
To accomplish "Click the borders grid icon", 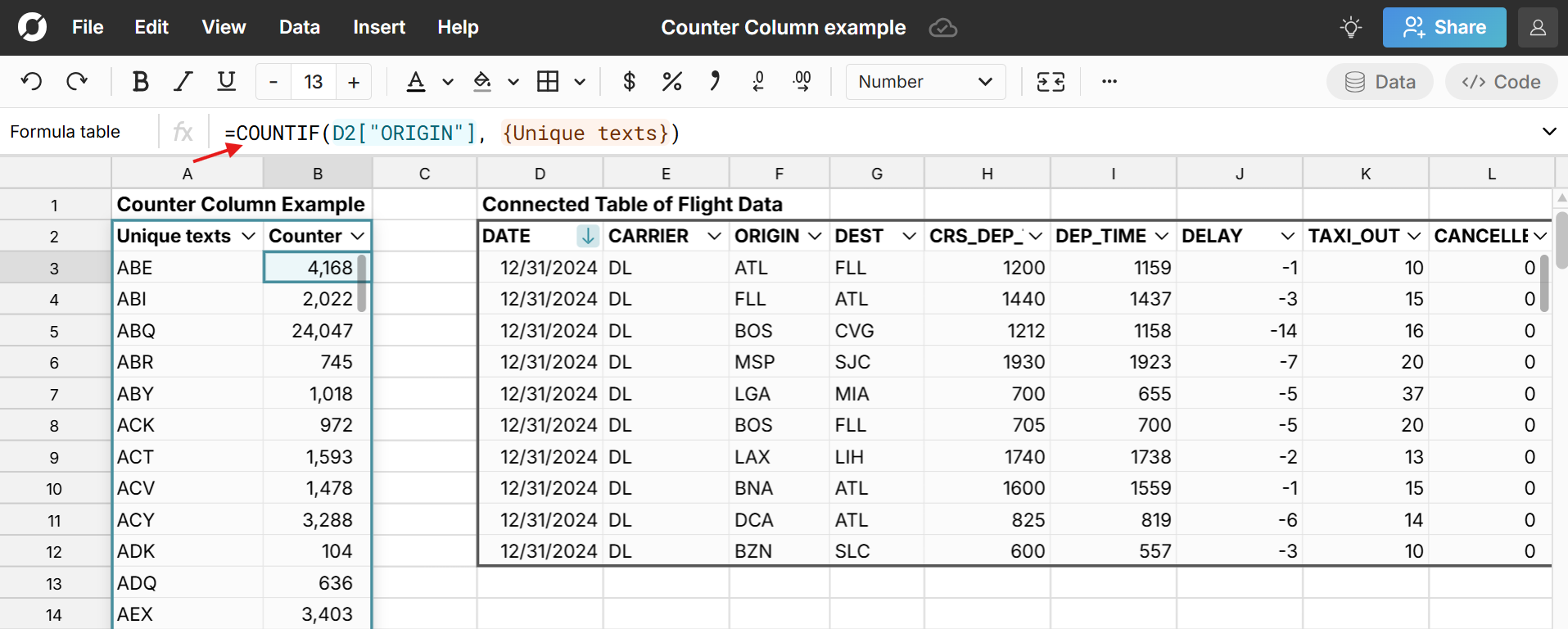I will pos(548,82).
